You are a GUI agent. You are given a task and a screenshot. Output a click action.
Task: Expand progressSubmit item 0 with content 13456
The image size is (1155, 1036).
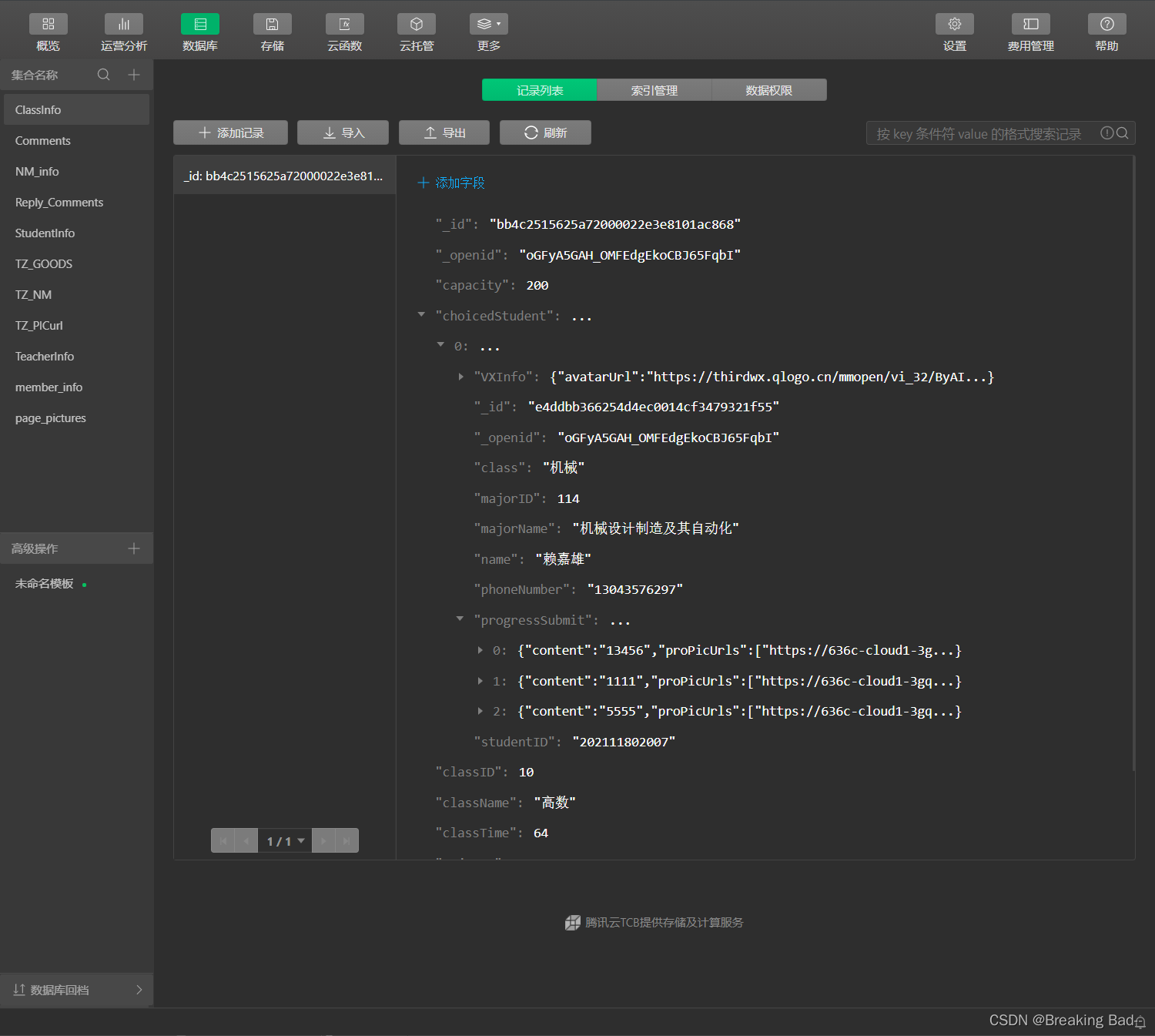[480, 650]
